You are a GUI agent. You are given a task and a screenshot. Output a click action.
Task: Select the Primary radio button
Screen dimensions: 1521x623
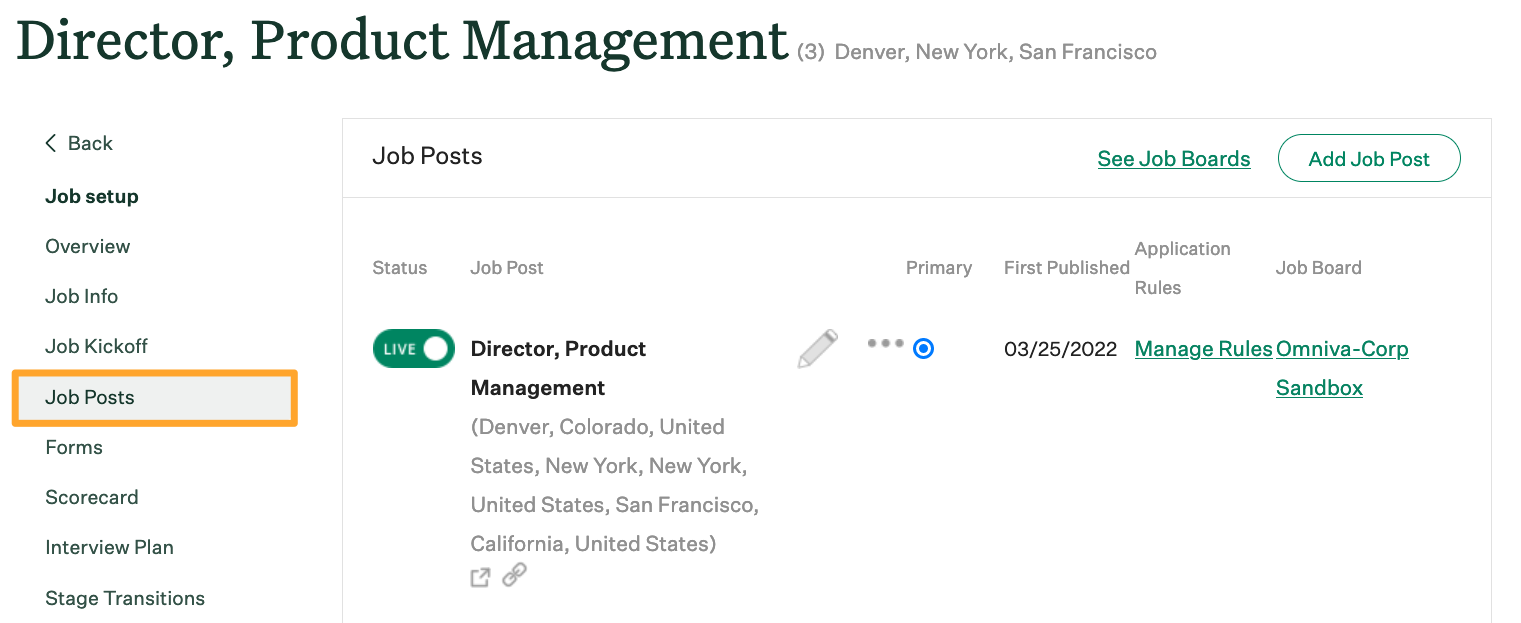click(923, 348)
